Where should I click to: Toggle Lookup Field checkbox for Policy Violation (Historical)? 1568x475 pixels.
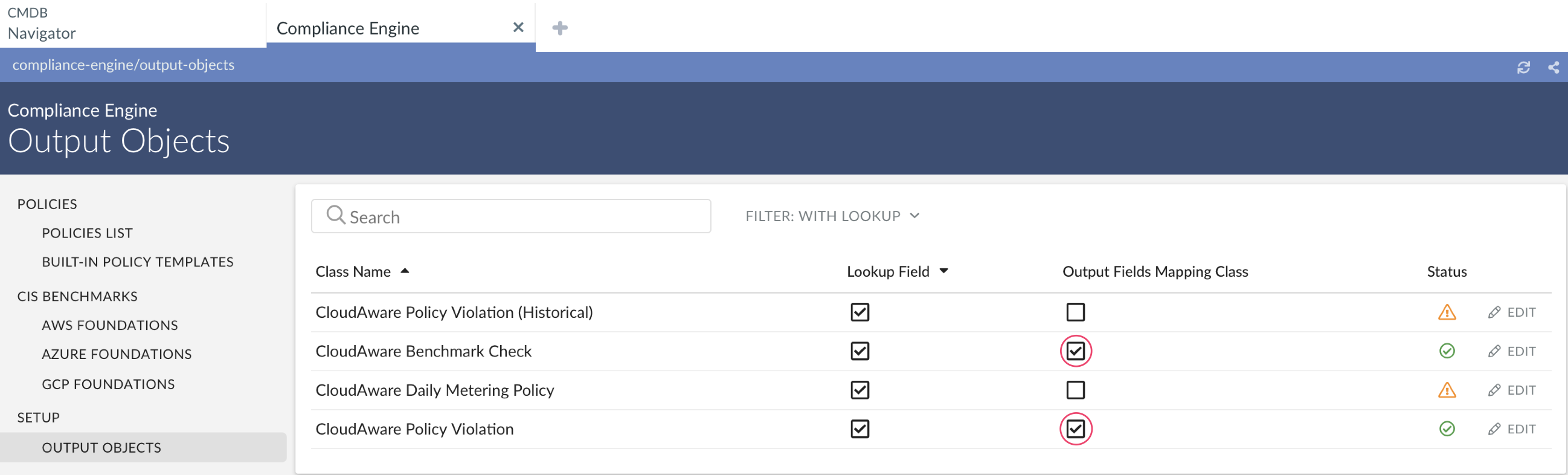[x=860, y=312]
